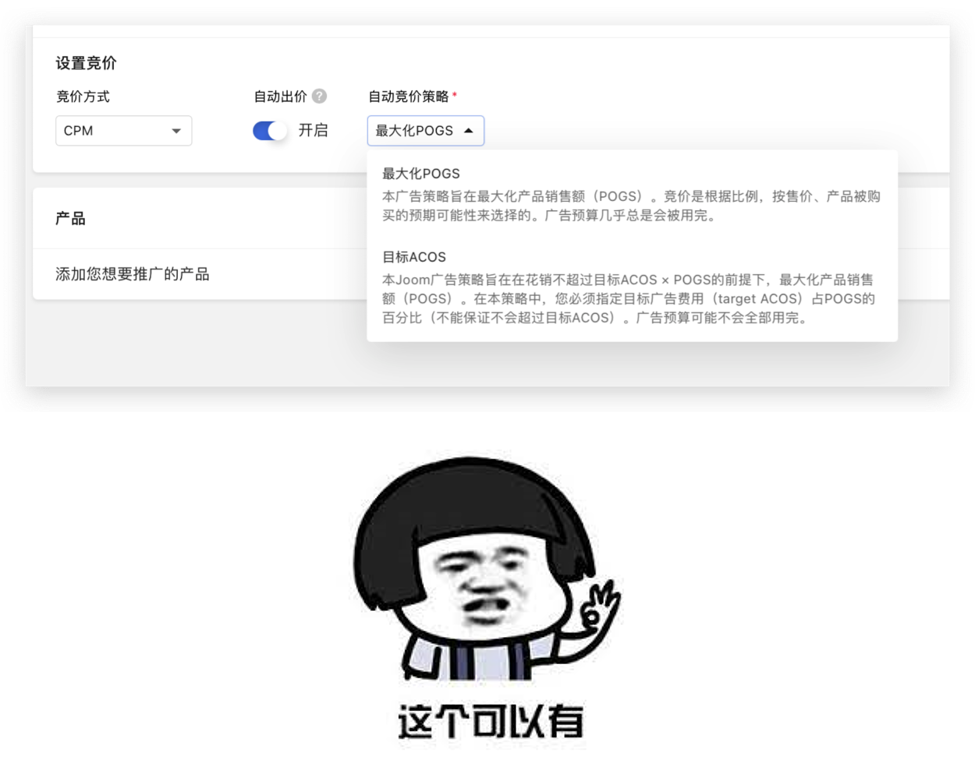
Task: Click the 自动出价 help question icon
Action: 319,96
